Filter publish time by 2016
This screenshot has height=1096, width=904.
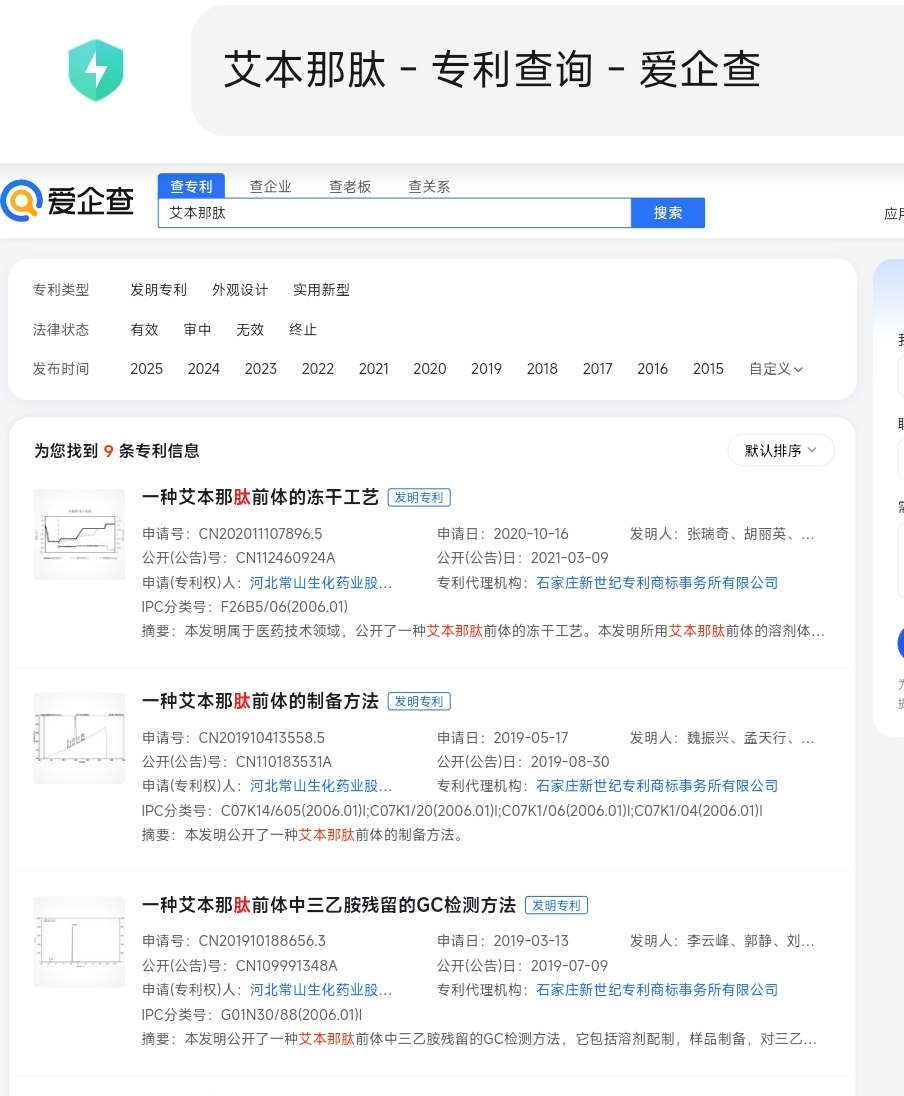tap(652, 368)
